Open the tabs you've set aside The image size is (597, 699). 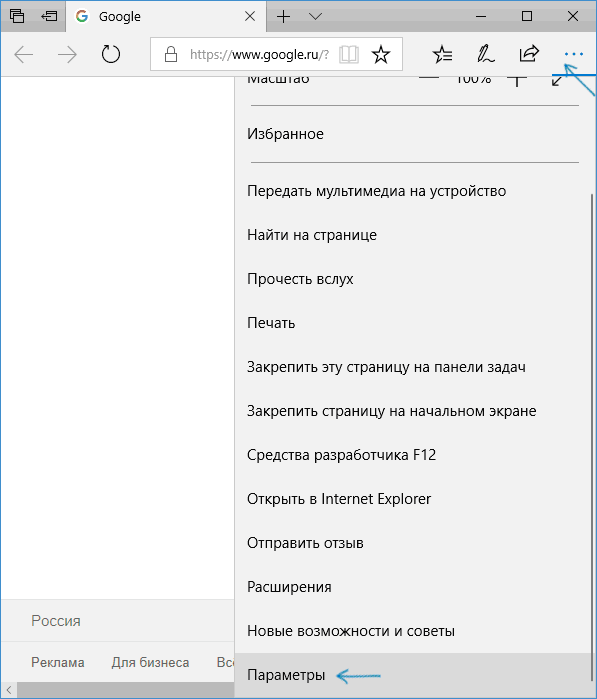17,16
